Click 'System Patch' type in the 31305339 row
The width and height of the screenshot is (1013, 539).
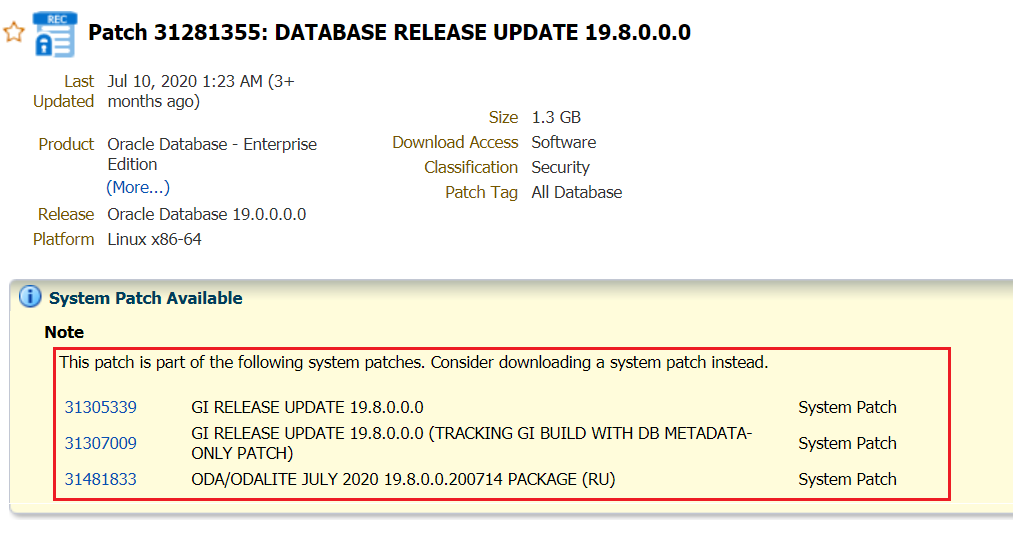click(x=848, y=407)
